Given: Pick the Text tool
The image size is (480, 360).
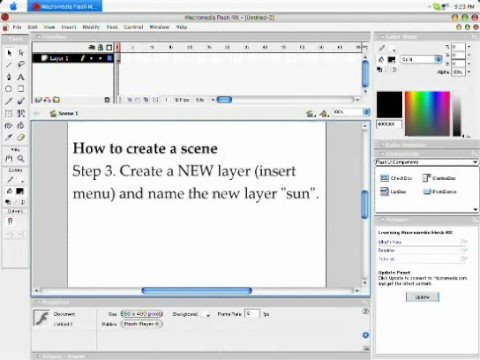Looking at the screenshot, I should click(x=21, y=77).
